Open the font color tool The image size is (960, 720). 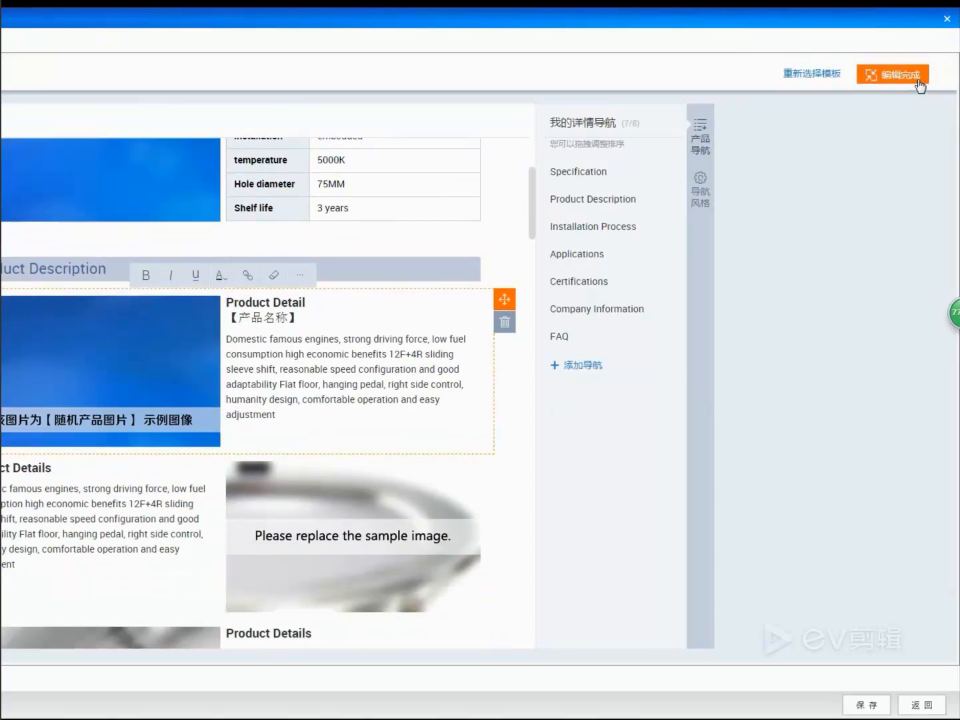coord(221,276)
